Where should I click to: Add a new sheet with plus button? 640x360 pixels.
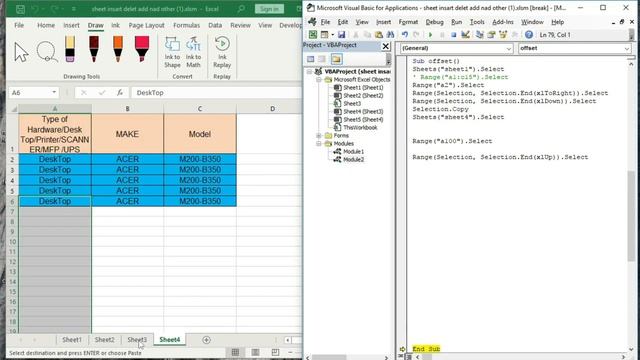206,340
